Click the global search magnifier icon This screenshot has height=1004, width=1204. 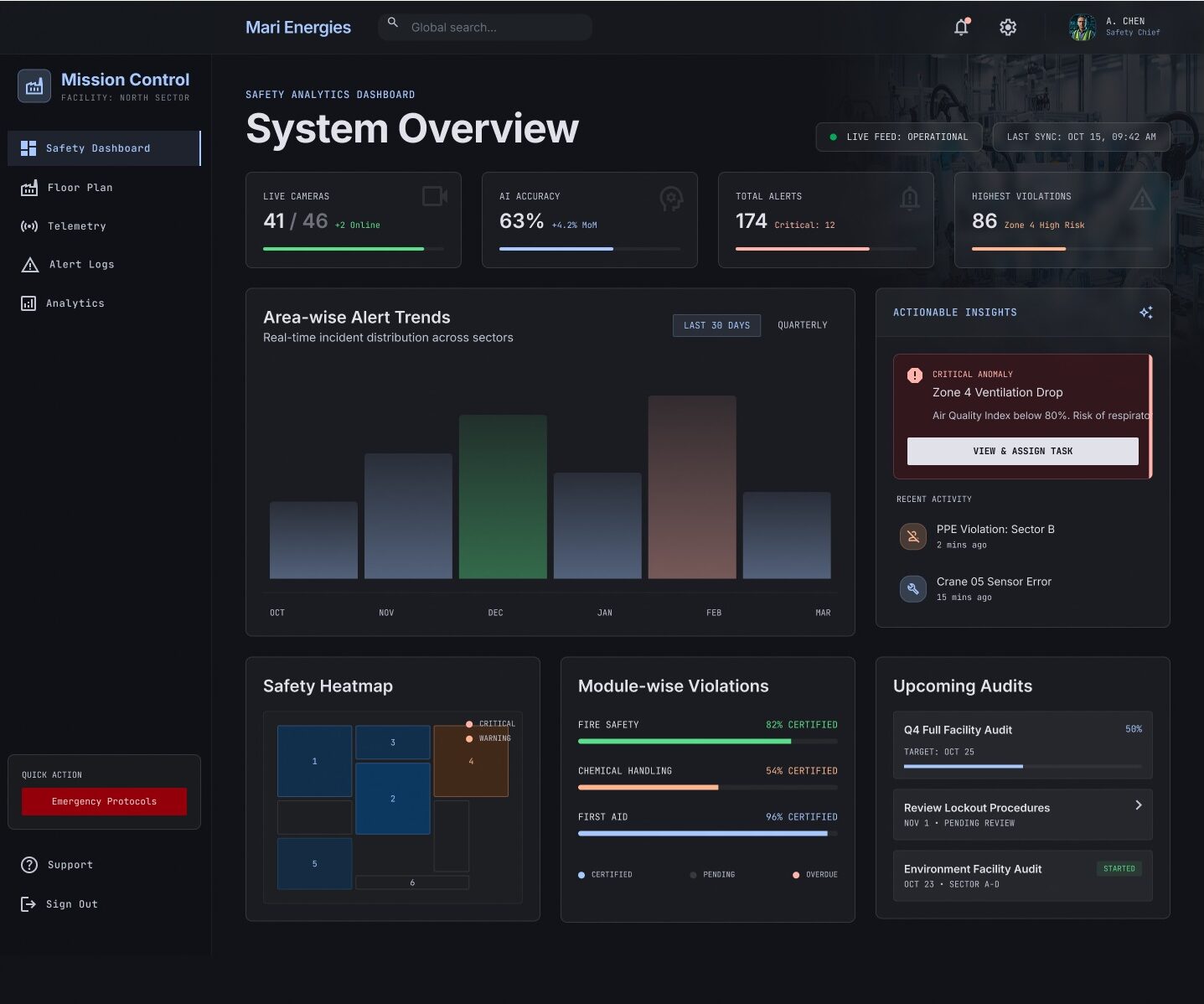click(x=392, y=23)
